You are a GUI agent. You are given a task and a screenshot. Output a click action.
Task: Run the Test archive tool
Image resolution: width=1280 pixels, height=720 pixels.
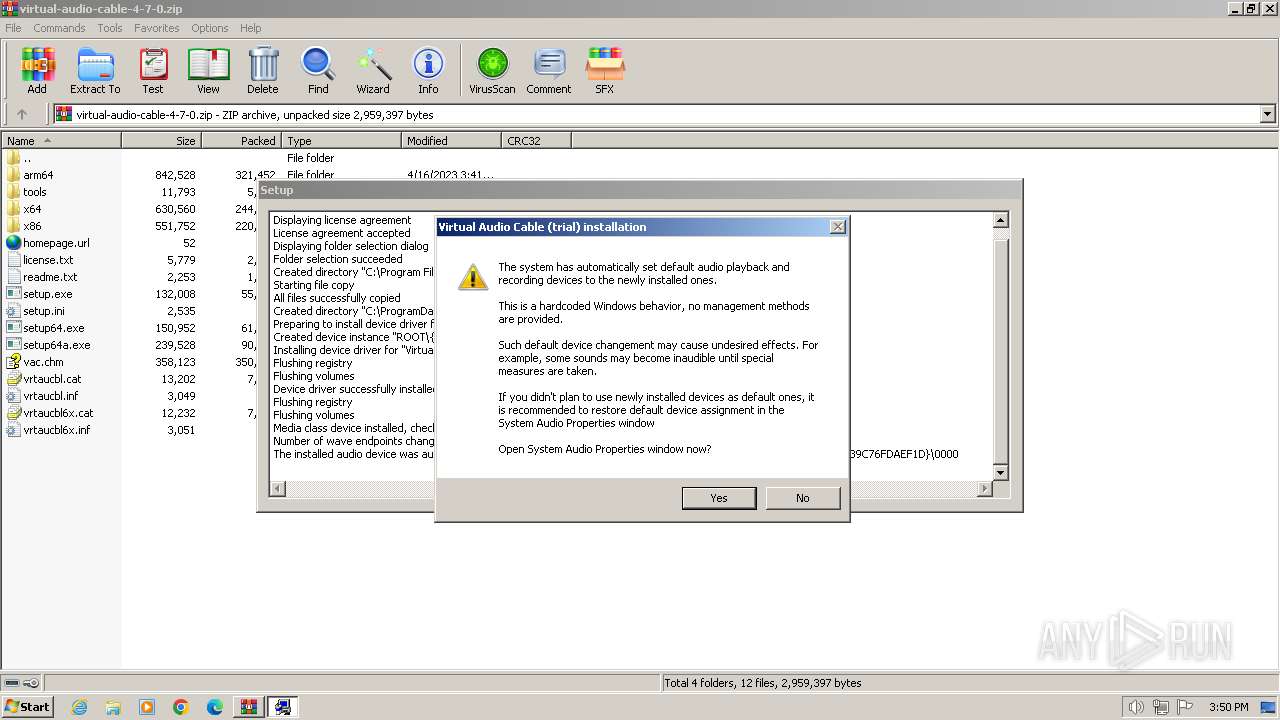pos(153,71)
